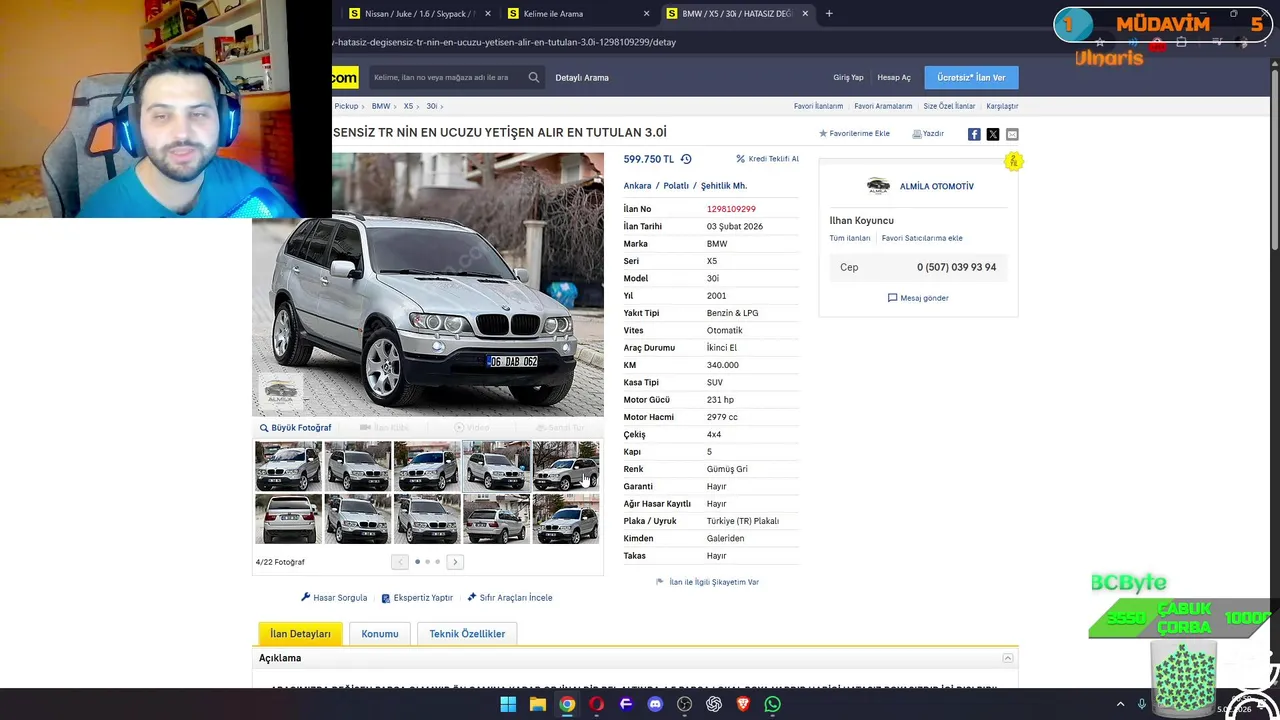Open new browser tab with plus button
The height and width of the screenshot is (720, 1280).
coord(829,13)
